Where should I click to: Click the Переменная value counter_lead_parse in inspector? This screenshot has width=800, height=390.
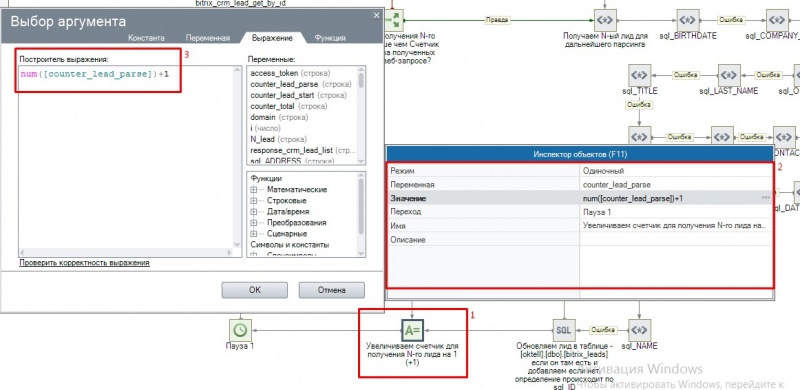click(676, 184)
